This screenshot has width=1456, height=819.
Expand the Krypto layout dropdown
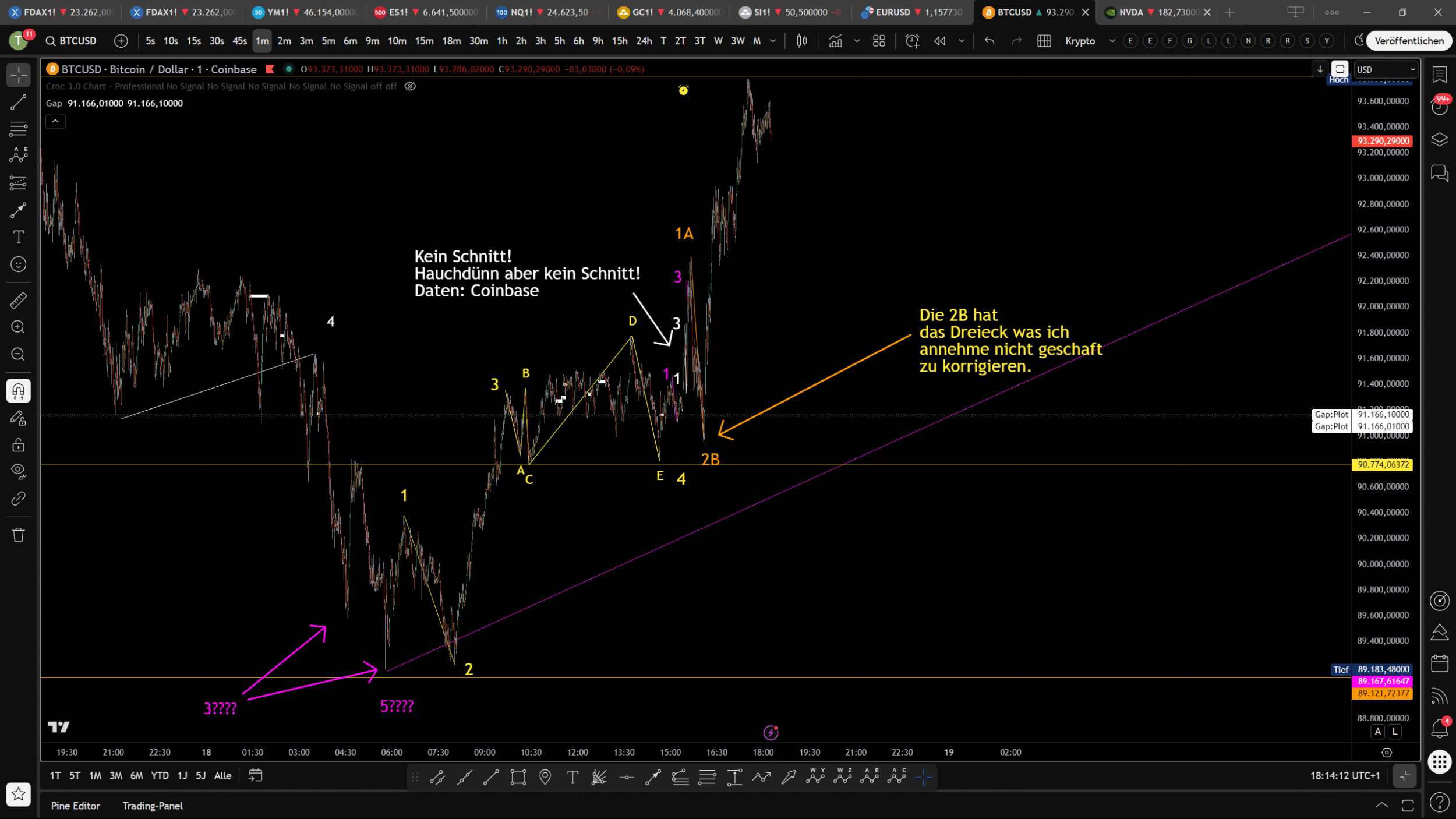(1112, 41)
